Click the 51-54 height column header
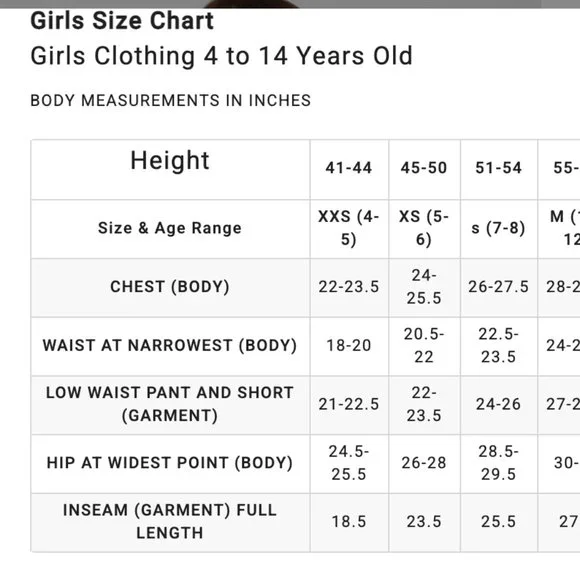580x580 pixels. point(499,168)
